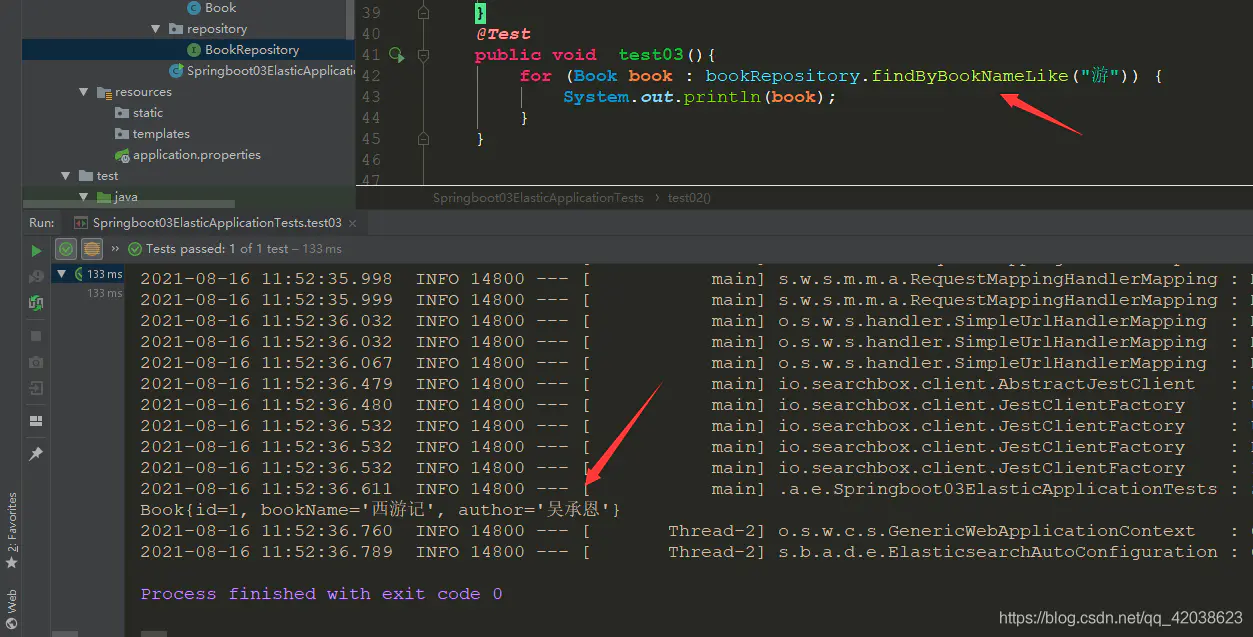The width and height of the screenshot is (1253, 637).
Task: Toggle auto-test rerun icon in Run panel
Action: (x=36, y=302)
